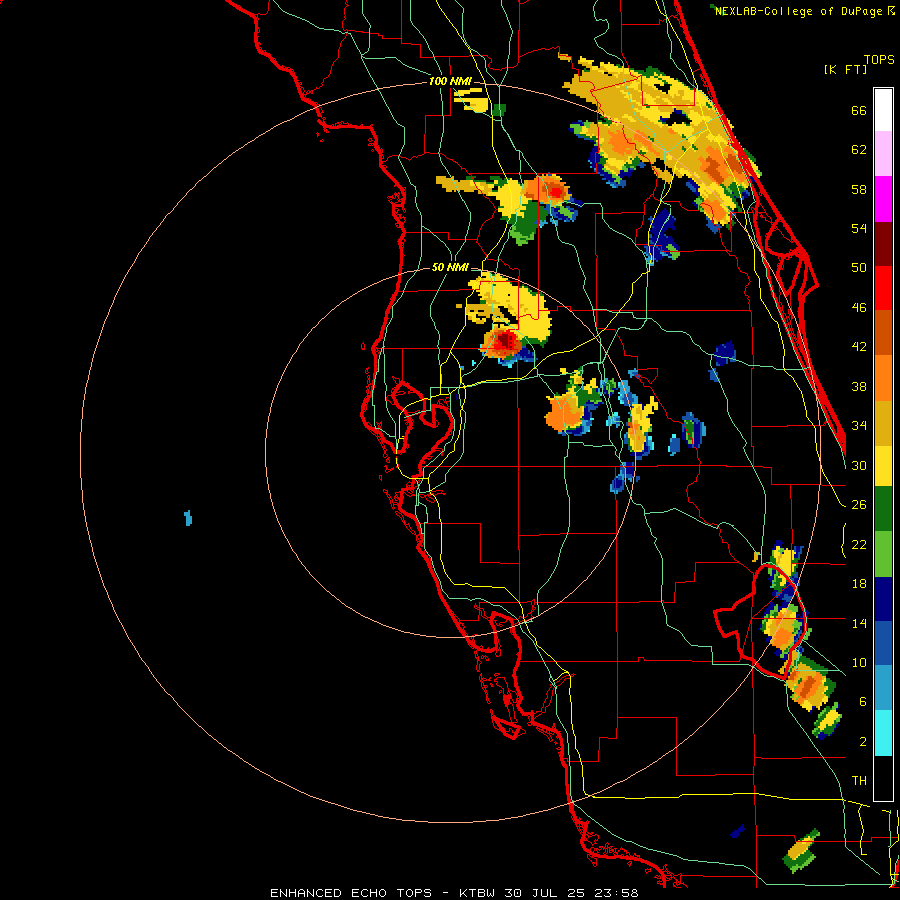Click the KTBW radar site identifier
Image resolution: width=900 pixels, height=900 pixels.
[x=479, y=893]
